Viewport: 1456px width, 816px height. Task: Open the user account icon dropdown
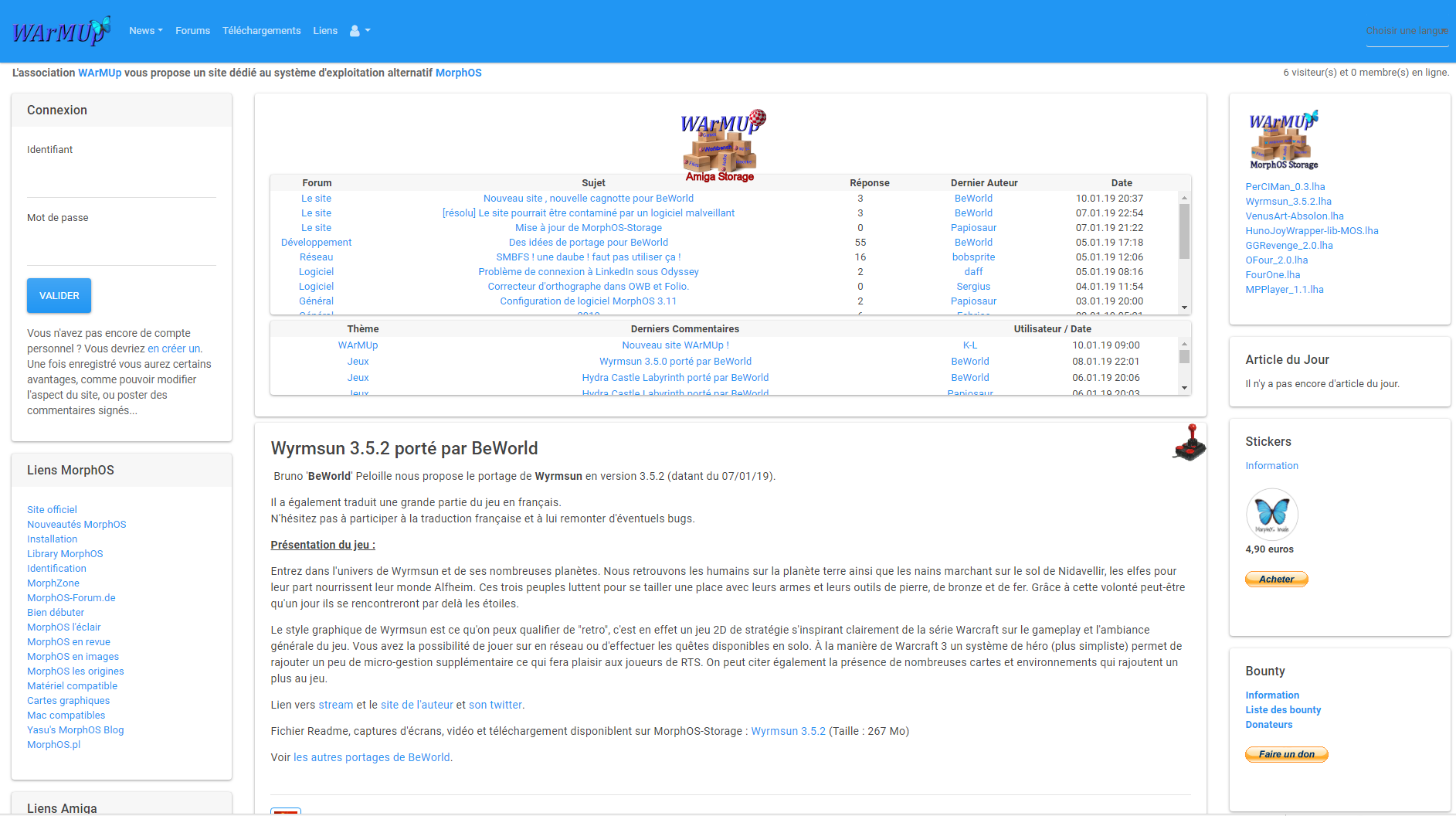360,31
